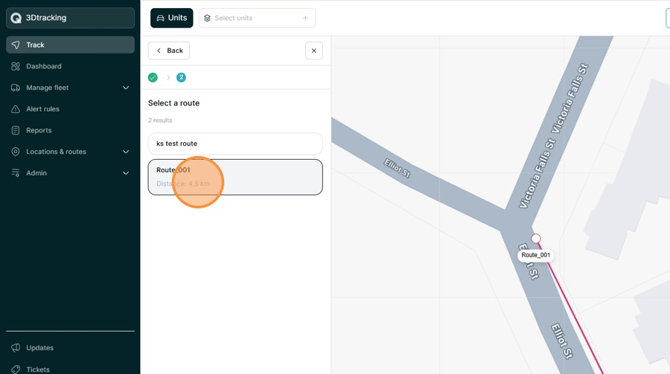670x374 pixels.
Task: Open the Select units dropdown field
Action: 257,18
